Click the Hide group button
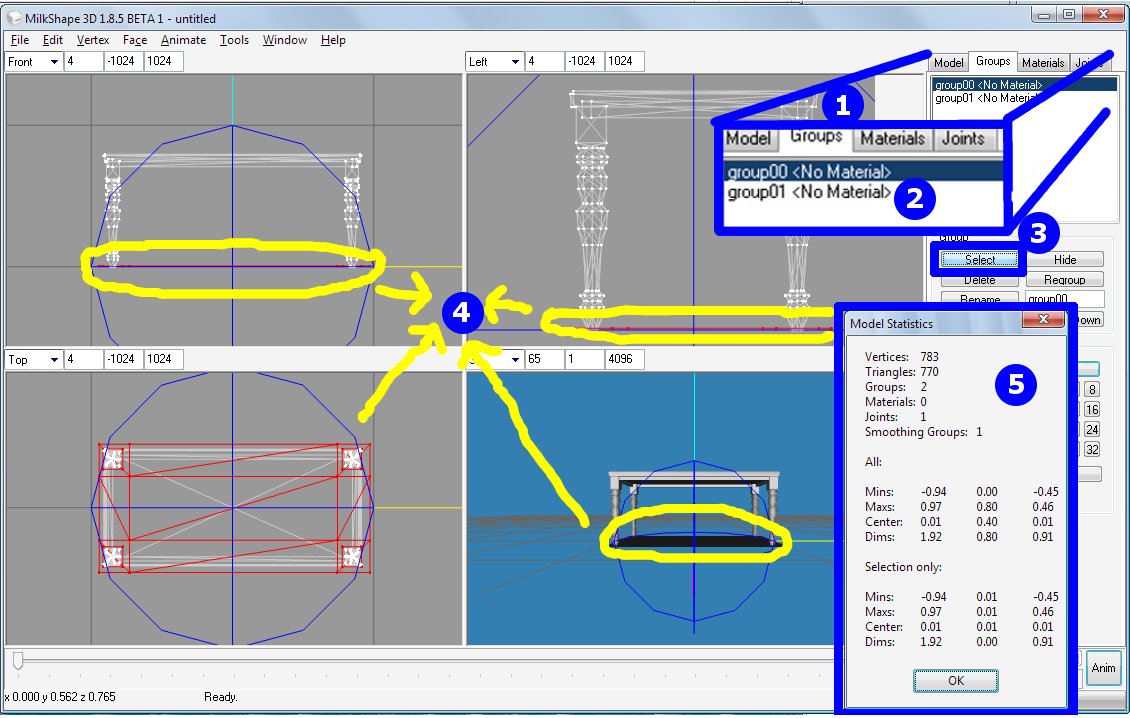Viewport: 1130px width, 718px height. (x=1065, y=260)
